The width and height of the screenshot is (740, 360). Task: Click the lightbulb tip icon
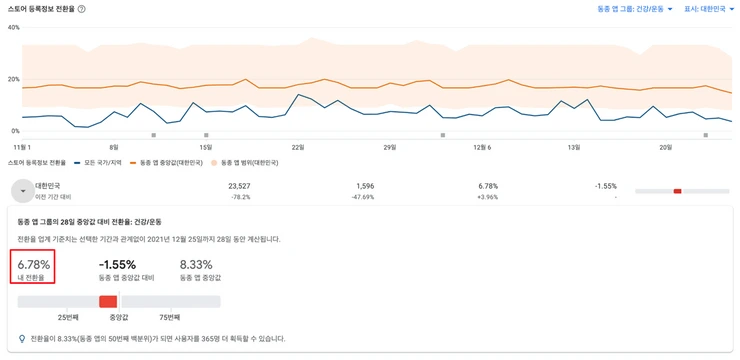click(x=22, y=339)
